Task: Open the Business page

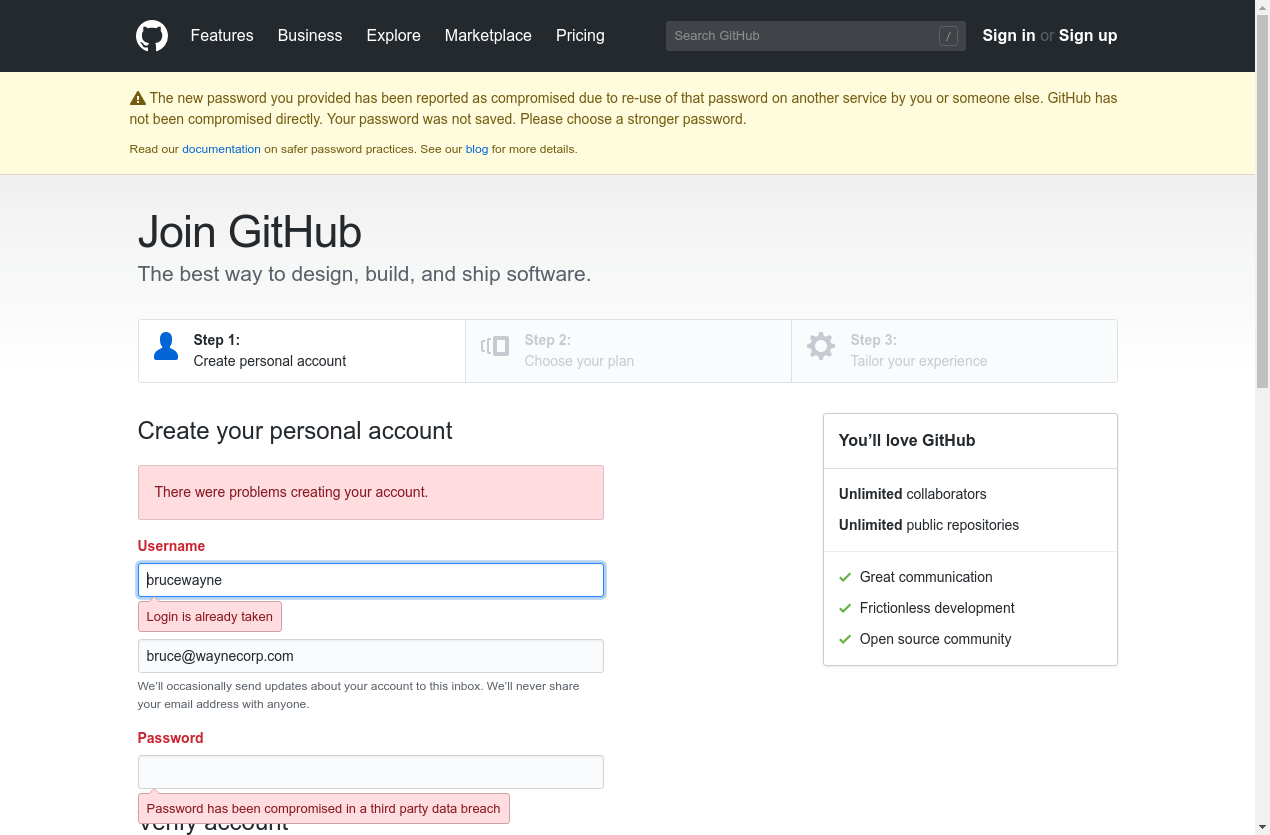Action: click(x=310, y=35)
